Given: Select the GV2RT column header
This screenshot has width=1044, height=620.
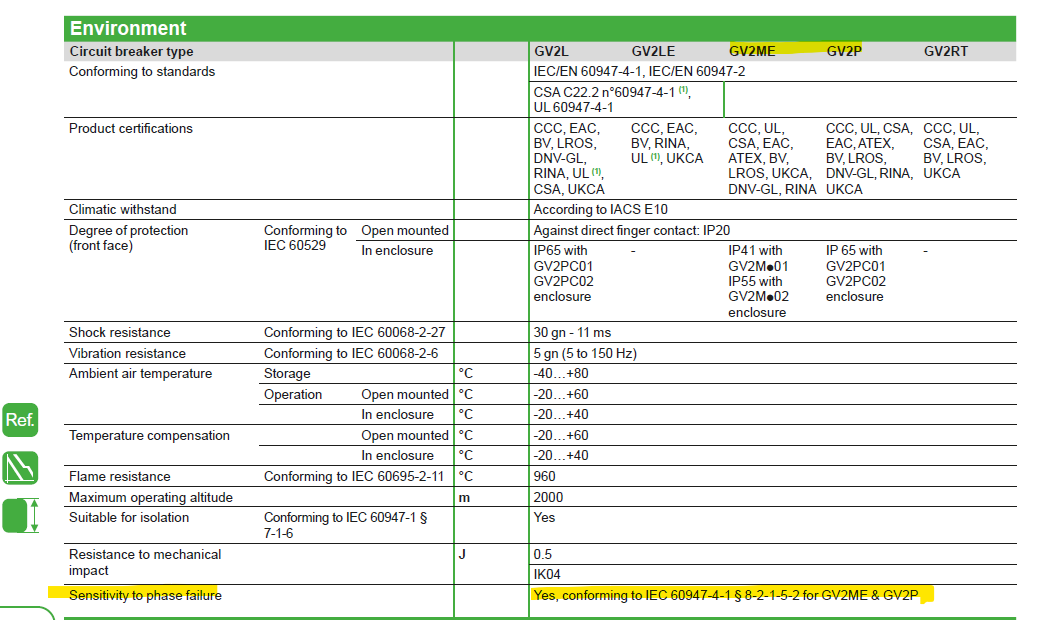Looking at the screenshot, I should tap(945, 51).
